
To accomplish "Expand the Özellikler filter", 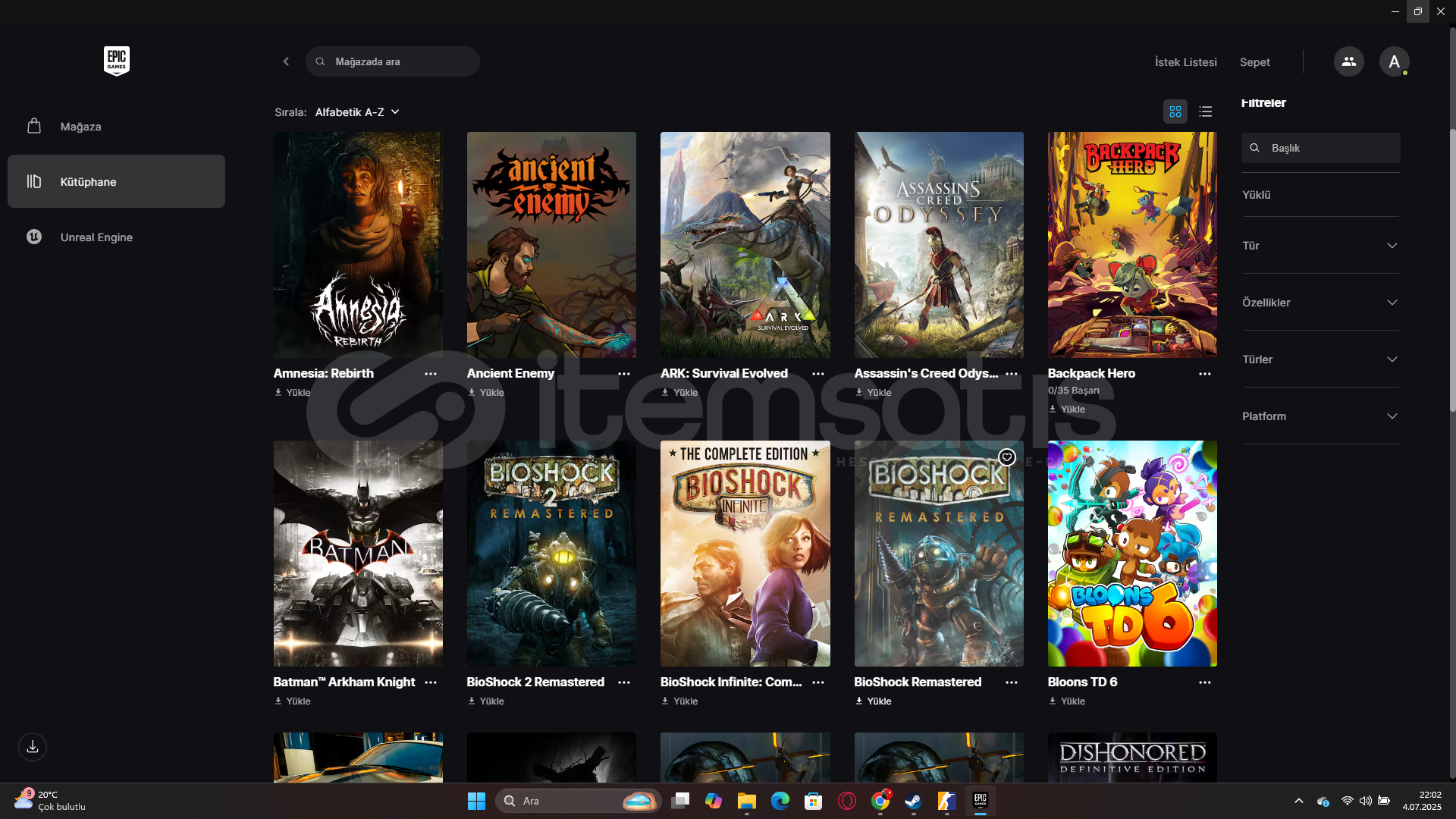I will 1320,303.
